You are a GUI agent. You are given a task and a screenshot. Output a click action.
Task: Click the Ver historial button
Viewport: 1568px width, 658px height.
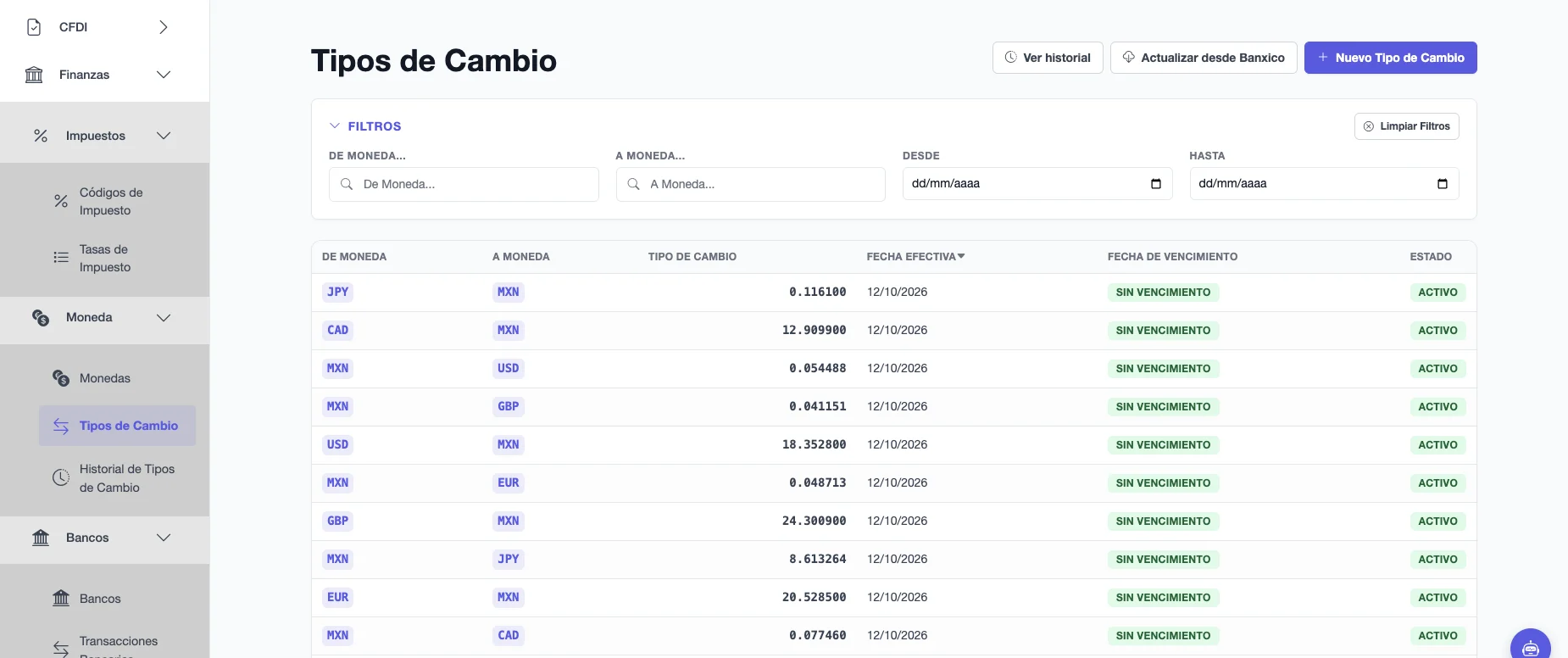point(1048,58)
